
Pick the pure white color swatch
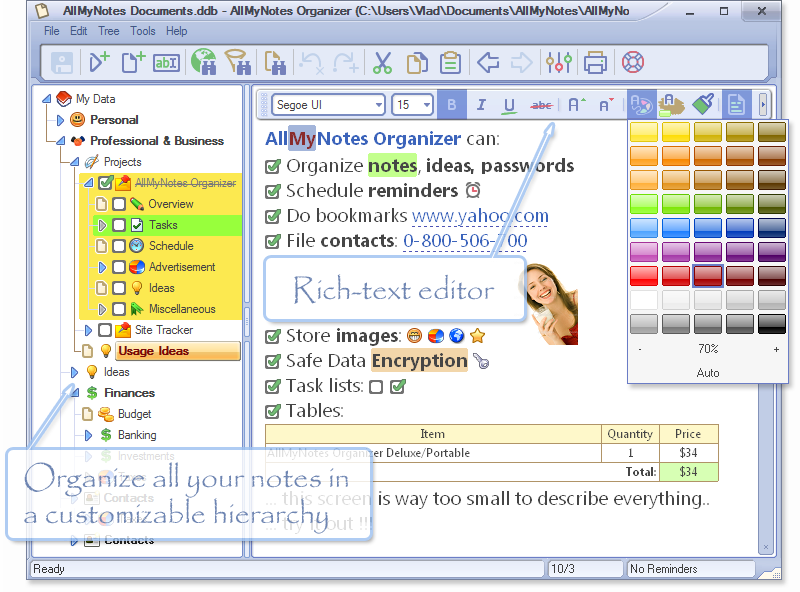(644, 300)
